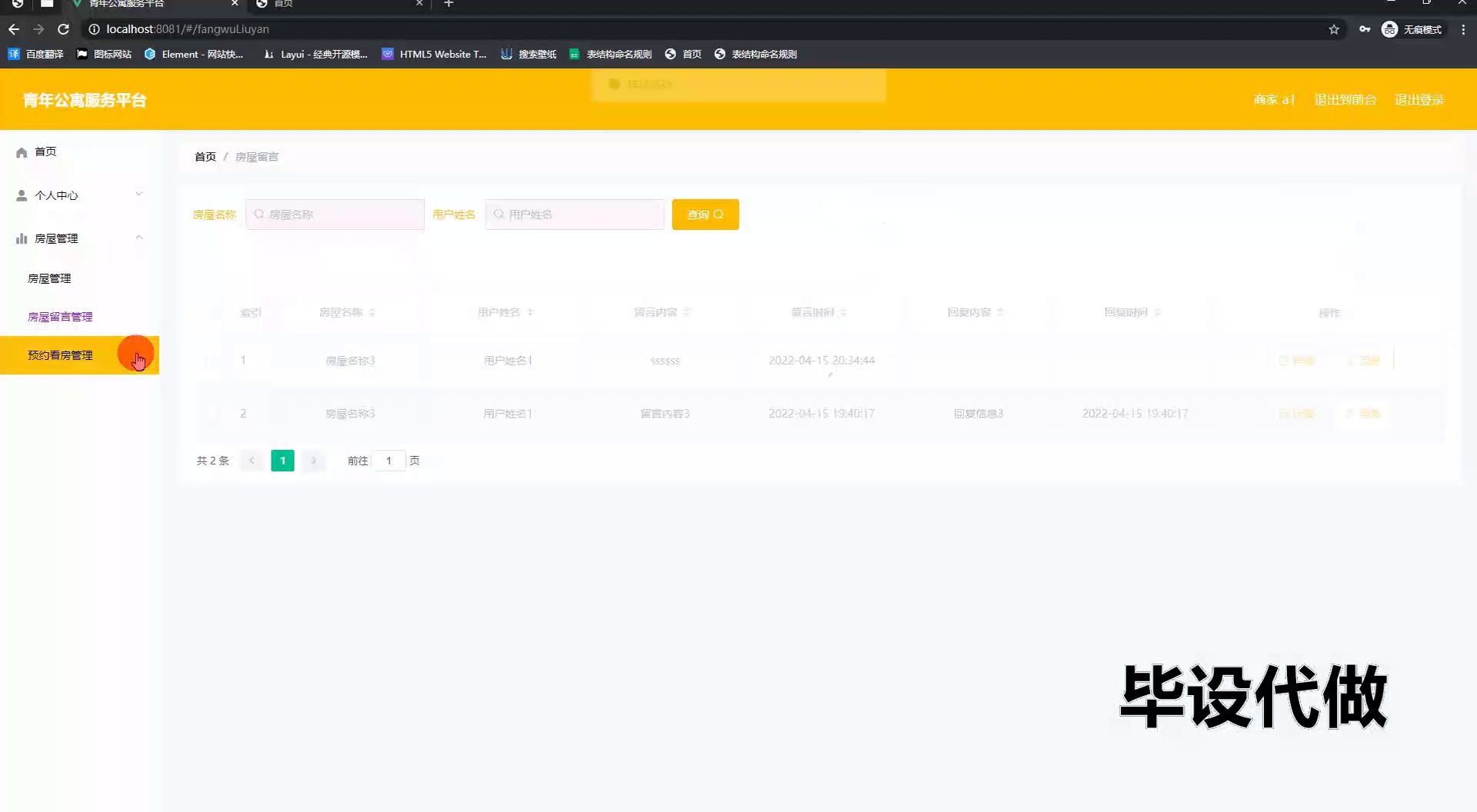Click the 前往 page number input
The image size is (1477, 812).
pos(389,461)
